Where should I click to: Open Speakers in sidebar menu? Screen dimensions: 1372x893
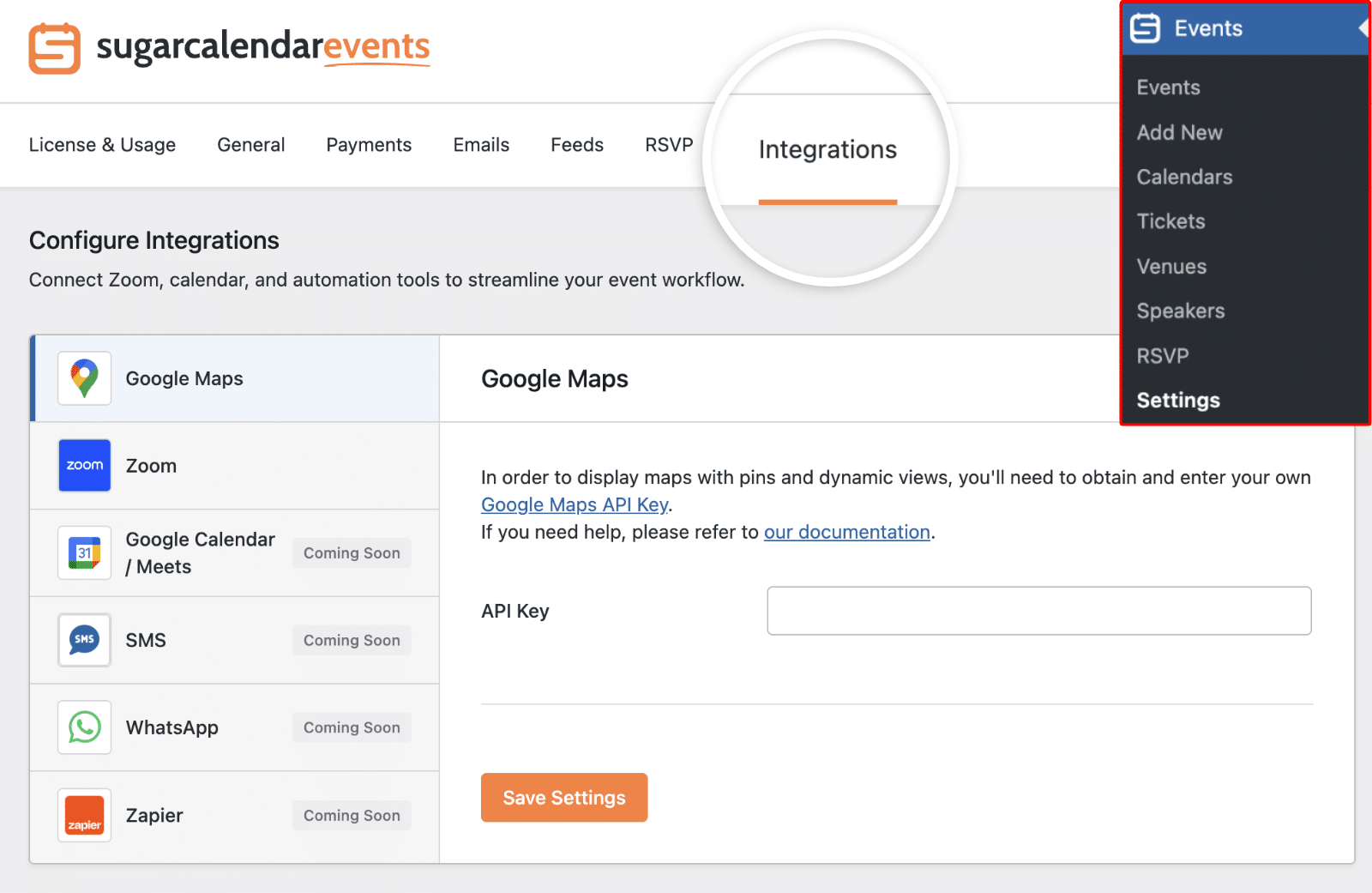(x=1181, y=311)
